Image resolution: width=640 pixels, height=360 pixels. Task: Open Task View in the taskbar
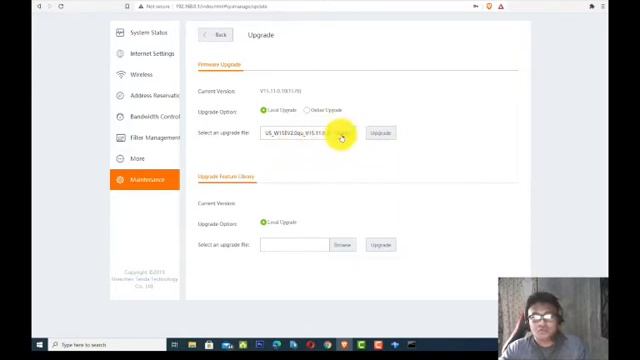174,345
